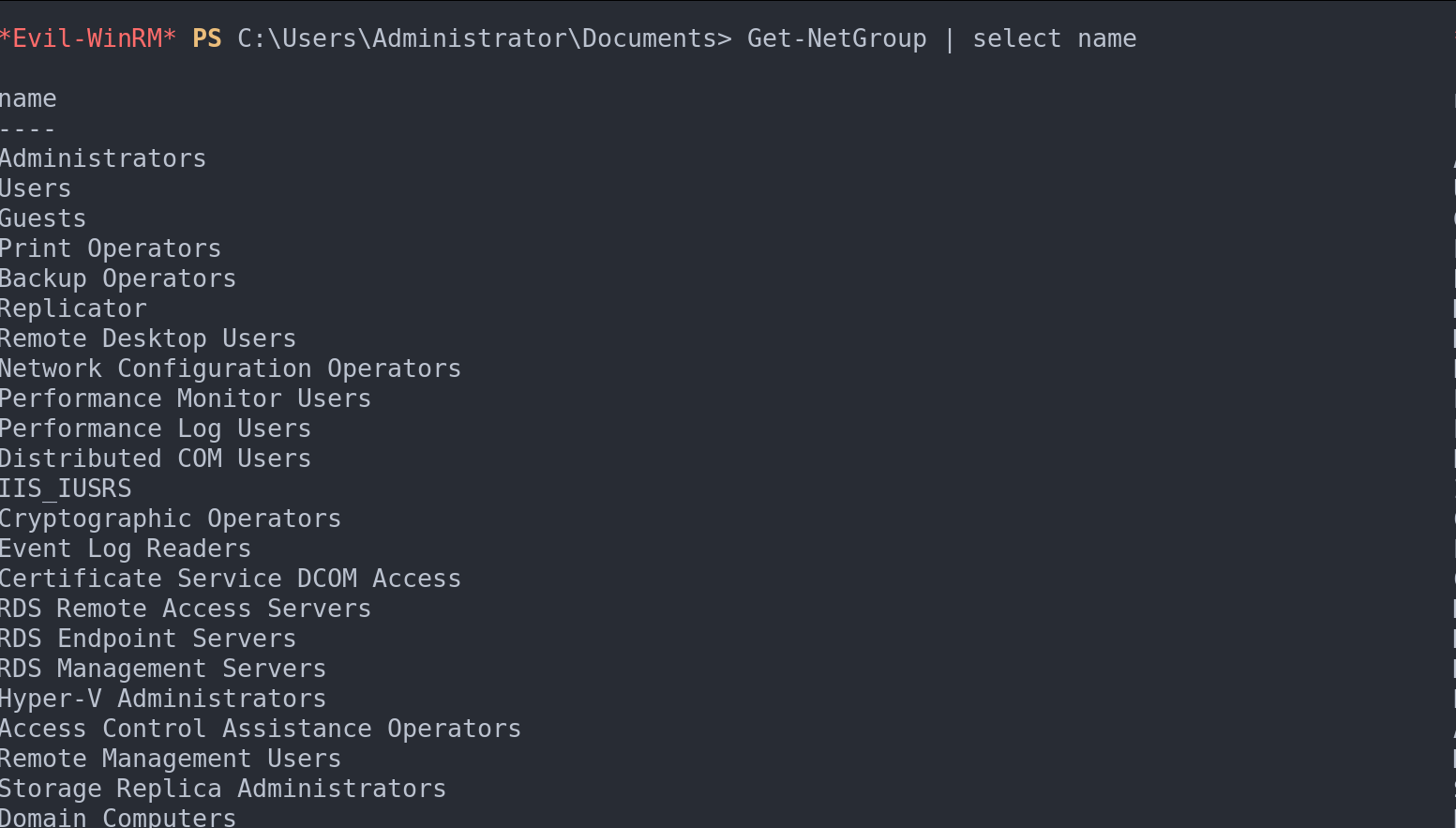Click the Hyper-V Administrators line

click(163, 699)
